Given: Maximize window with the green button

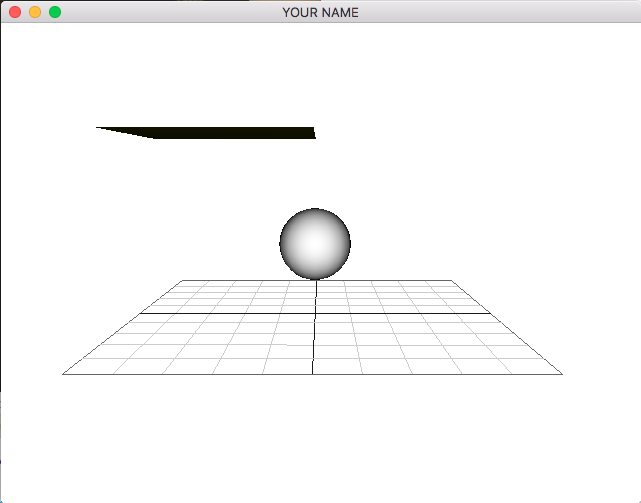Looking at the screenshot, I should 55,12.
